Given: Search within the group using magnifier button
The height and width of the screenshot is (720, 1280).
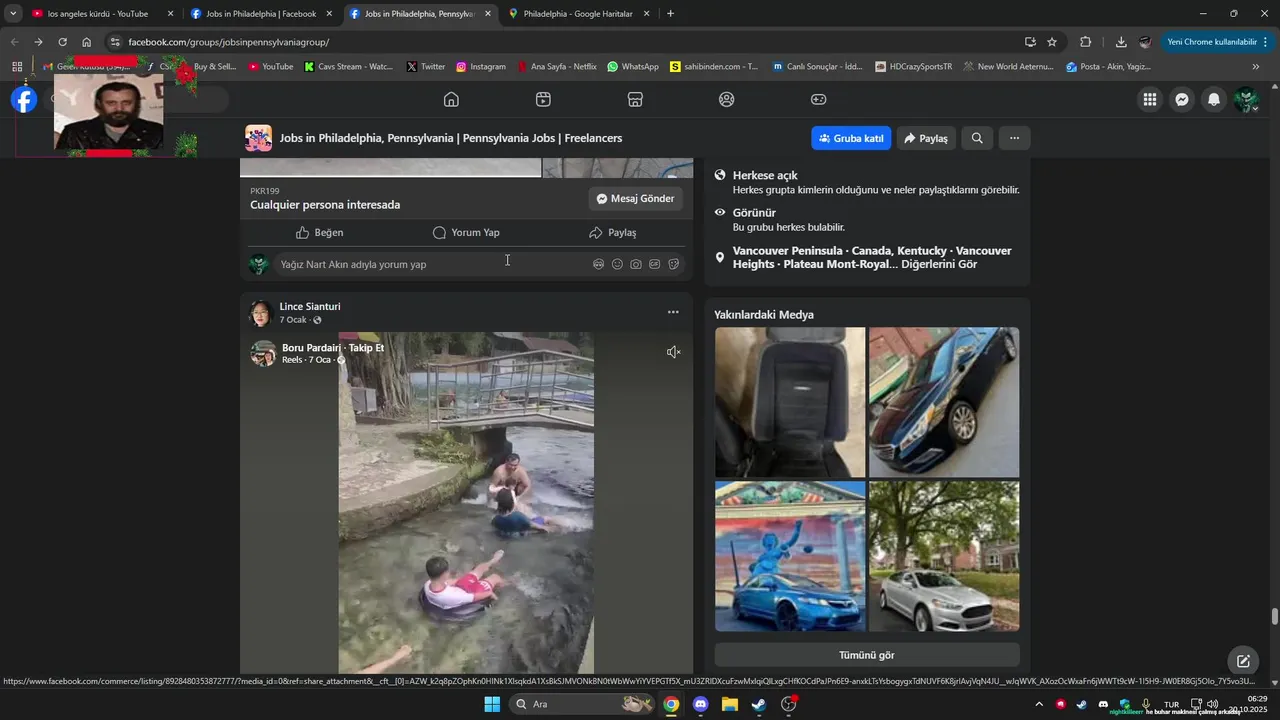Looking at the screenshot, I should click(x=977, y=138).
